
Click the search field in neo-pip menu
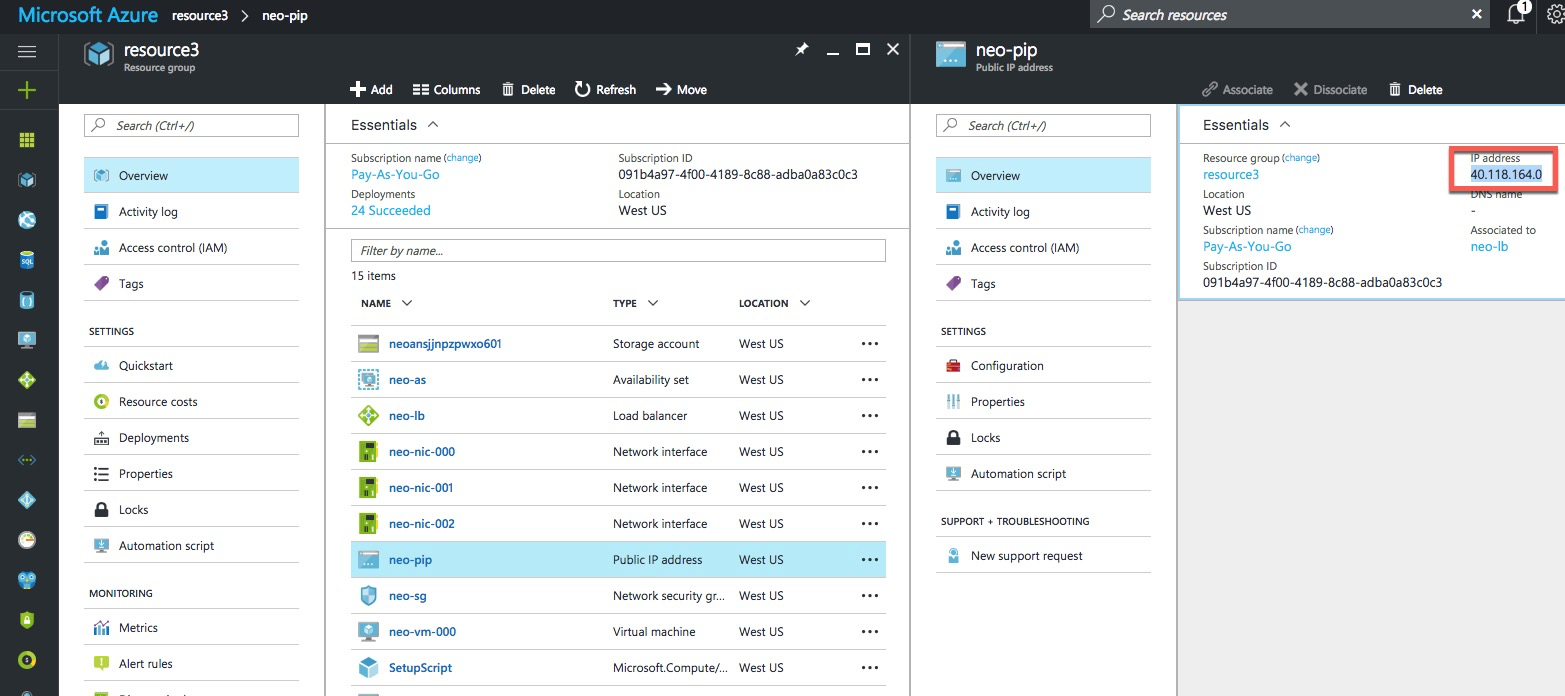tap(1043, 125)
